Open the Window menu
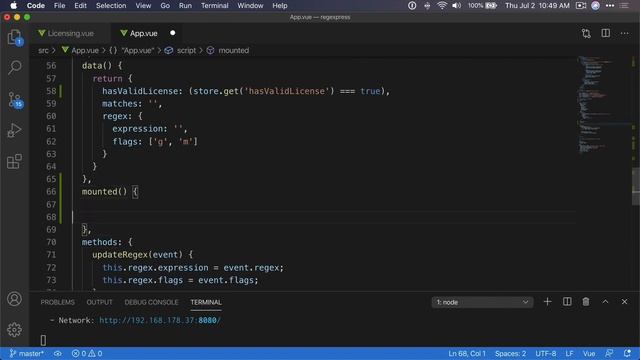 (x=250, y=6)
